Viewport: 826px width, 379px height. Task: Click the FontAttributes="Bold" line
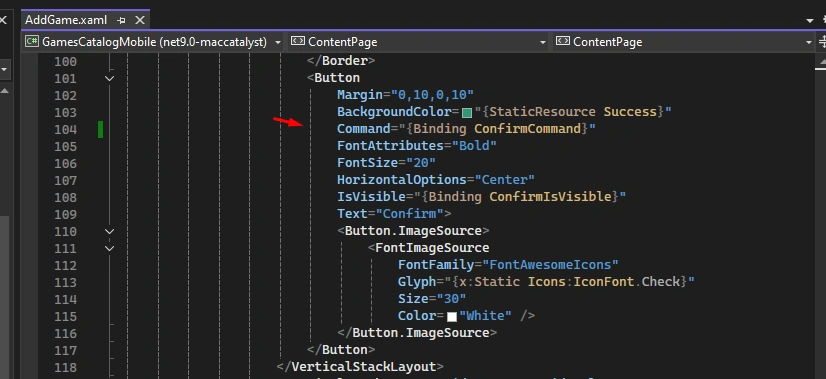(x=417, y=145)
